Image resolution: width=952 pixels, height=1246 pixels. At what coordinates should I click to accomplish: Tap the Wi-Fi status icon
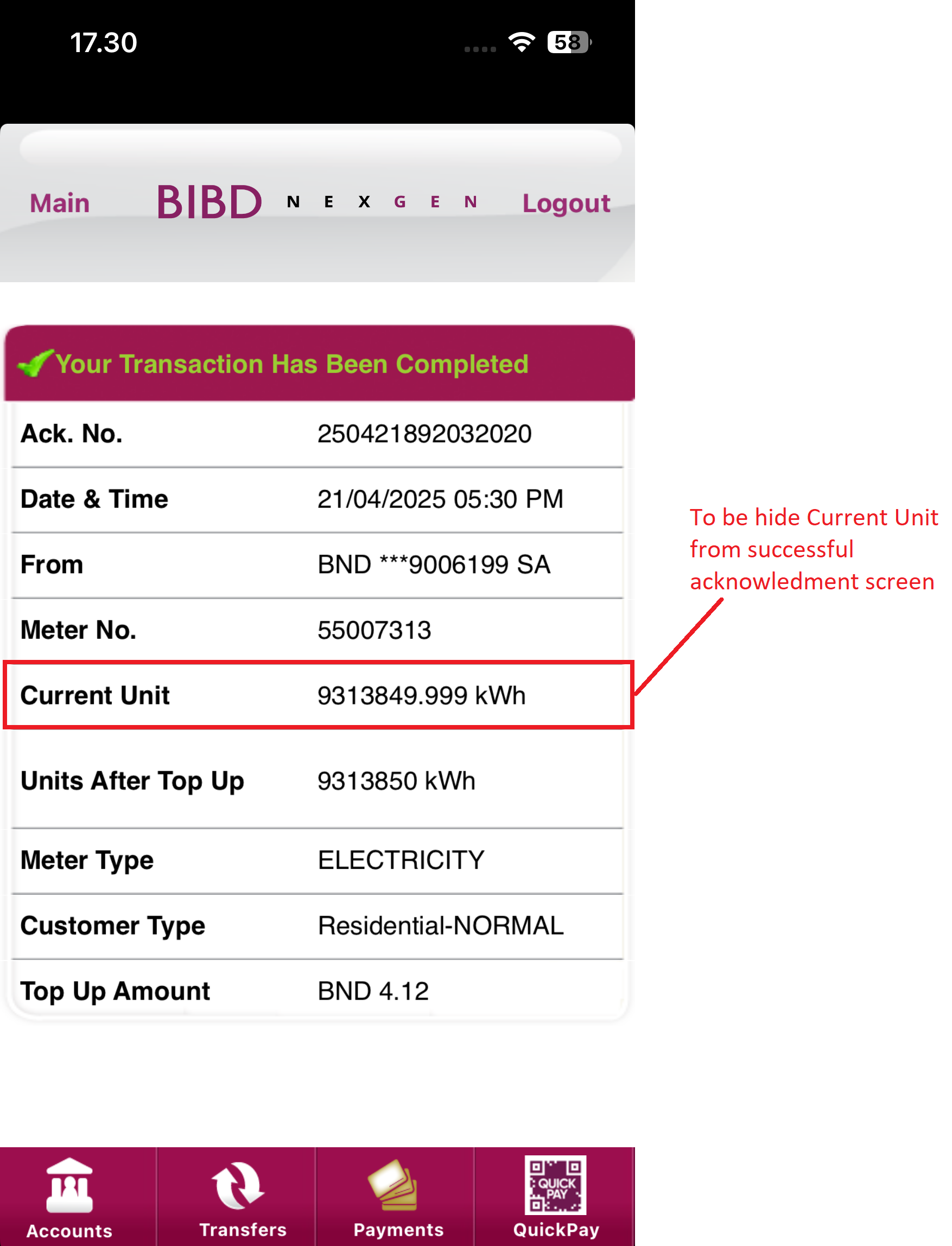(x=522, y=42)
